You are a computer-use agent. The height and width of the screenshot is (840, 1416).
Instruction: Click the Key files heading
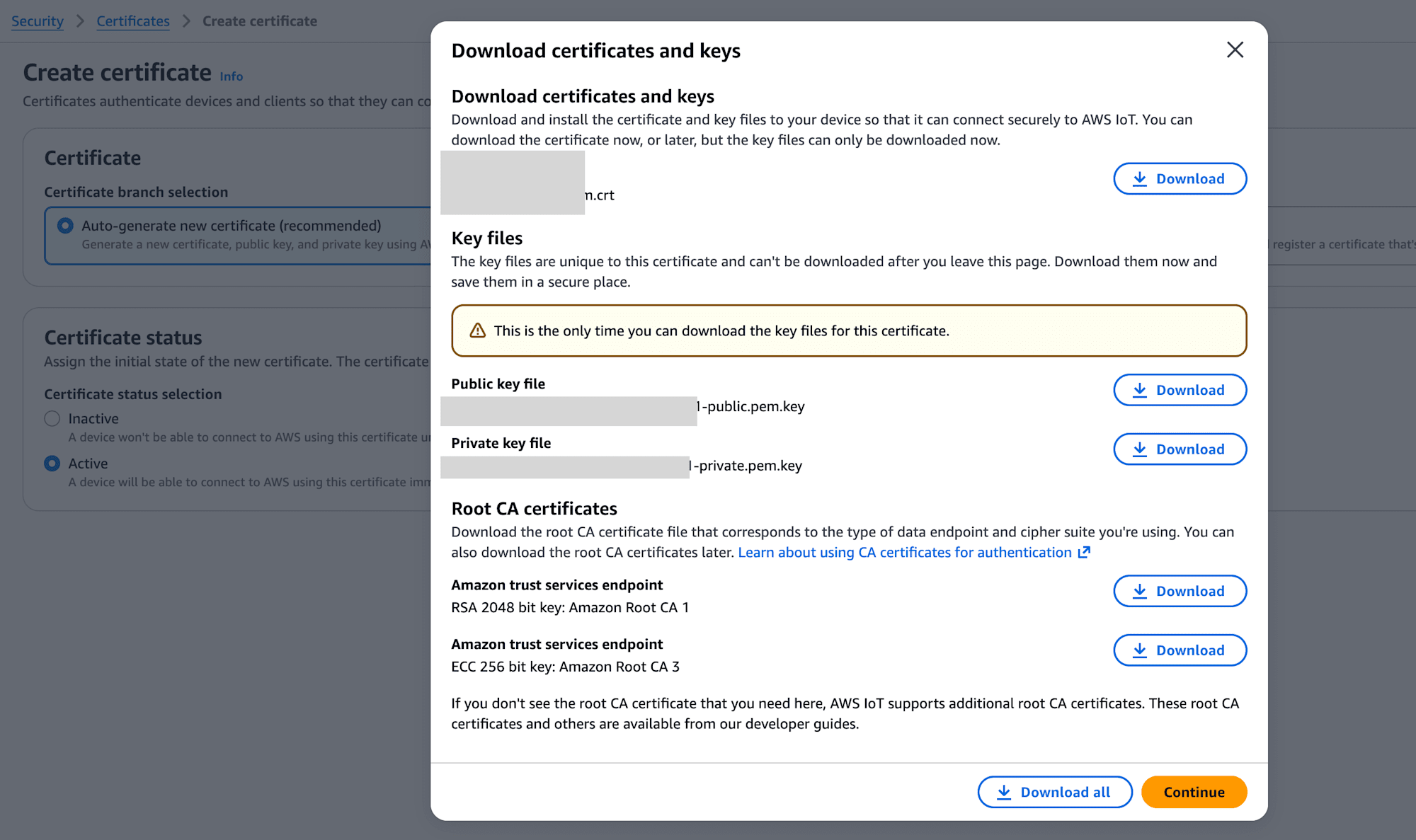coord(487,238)
